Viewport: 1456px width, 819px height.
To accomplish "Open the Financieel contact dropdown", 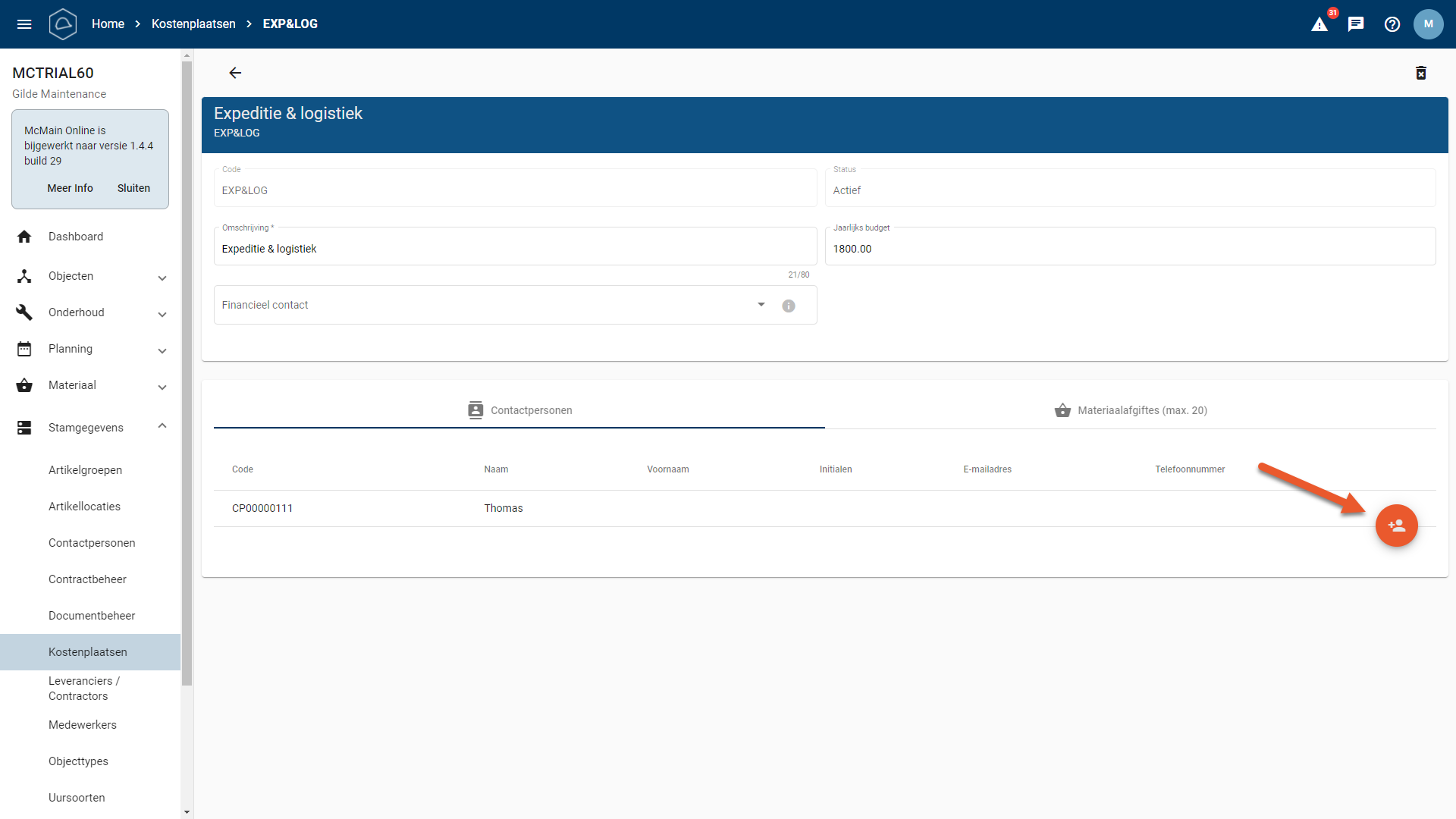I will coord(761,305).
